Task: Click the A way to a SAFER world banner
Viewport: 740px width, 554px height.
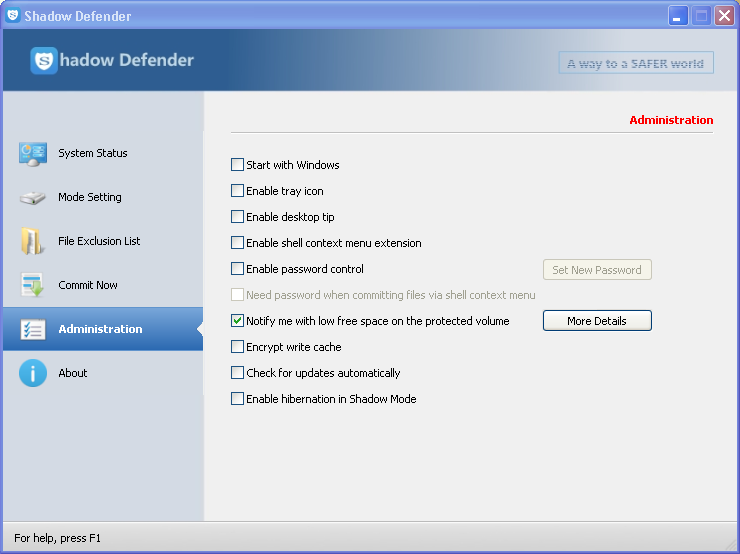Action: [636, 63]
